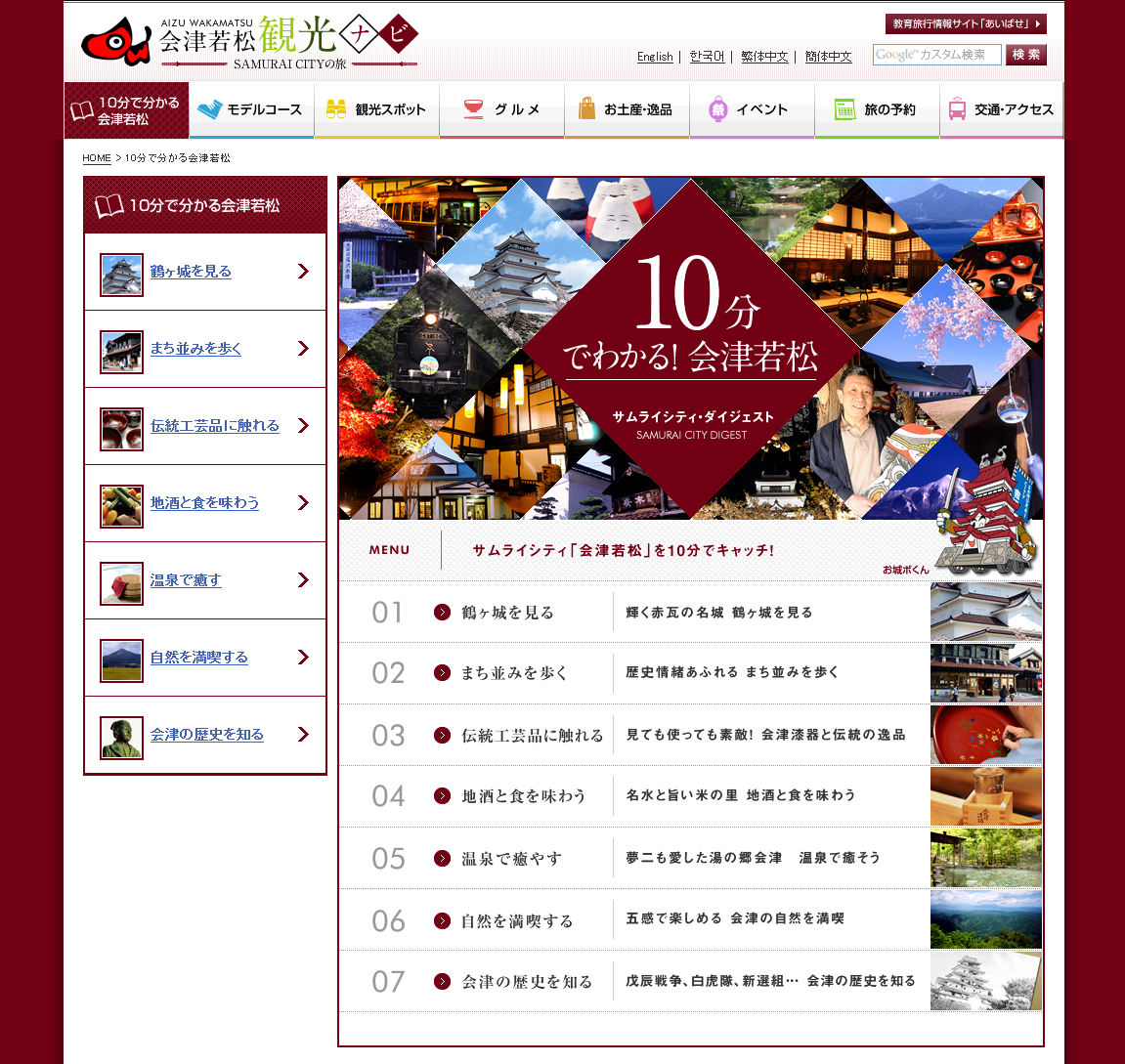Image resolution: width=1125 pixels, height=1064 pixels.
Task: Click the red circle arrow icon beside 温泉で癒やす
Action: [x=442, y=858]
